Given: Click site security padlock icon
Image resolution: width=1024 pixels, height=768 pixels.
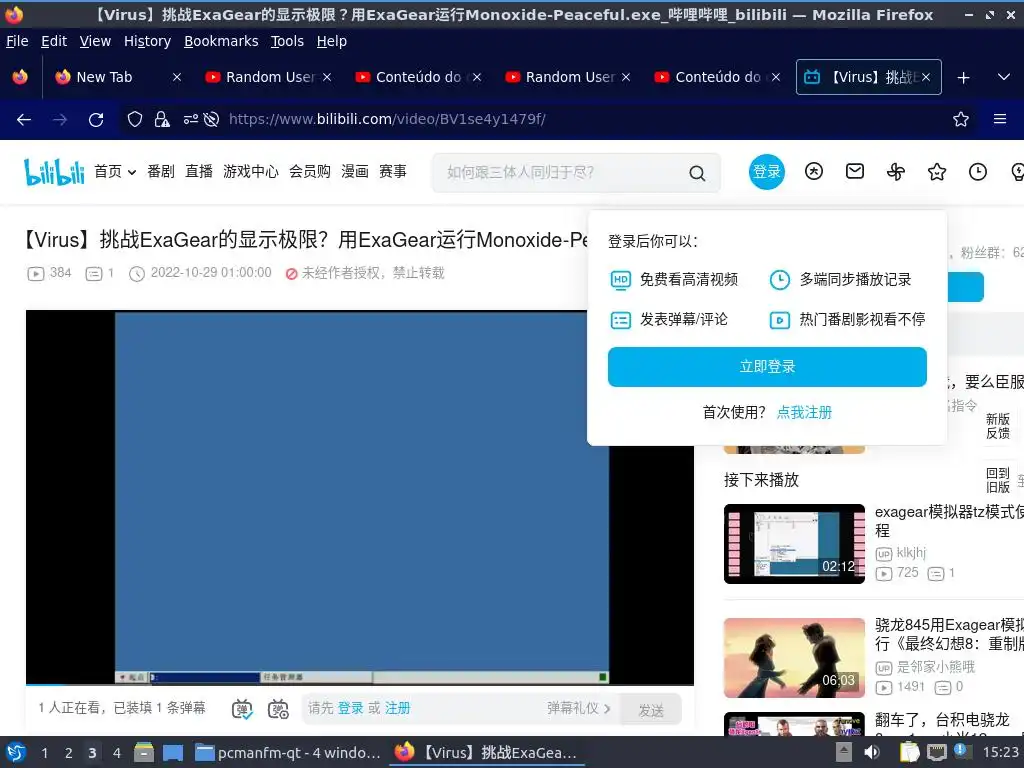Looking at the screenshot, I should (x=161, y=119).
